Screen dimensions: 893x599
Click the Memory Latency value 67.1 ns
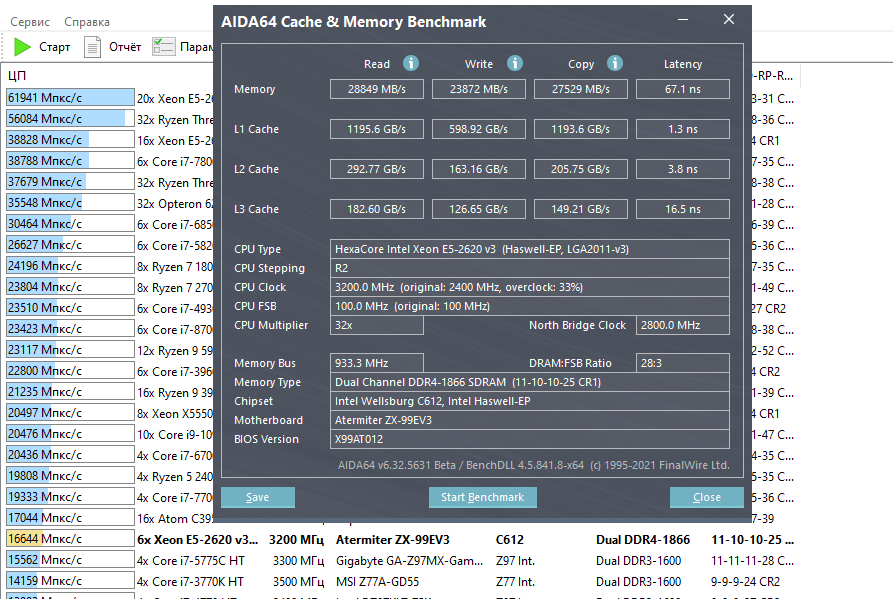click(x=682, y=89)
